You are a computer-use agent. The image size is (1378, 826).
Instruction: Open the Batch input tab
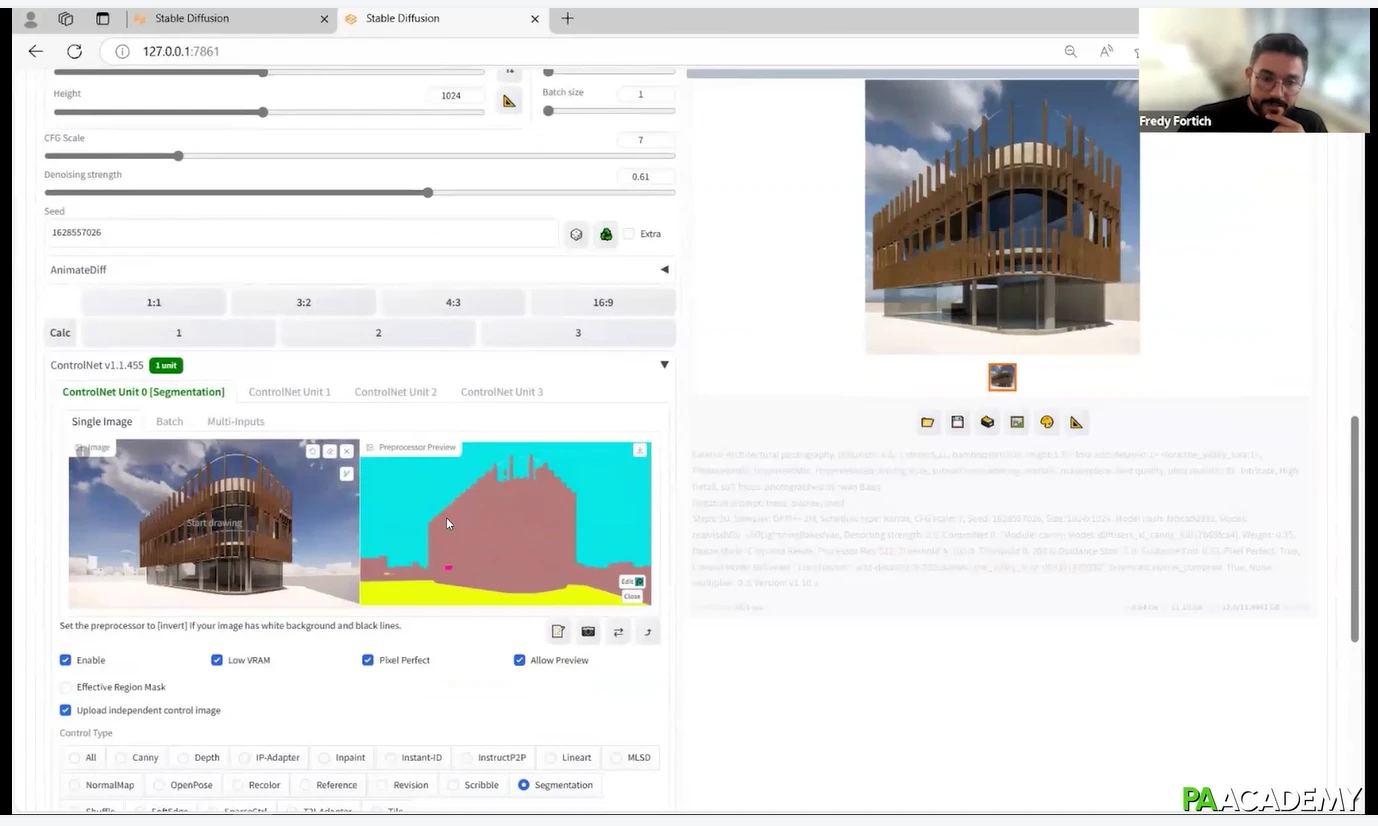[x=169, y=422]
